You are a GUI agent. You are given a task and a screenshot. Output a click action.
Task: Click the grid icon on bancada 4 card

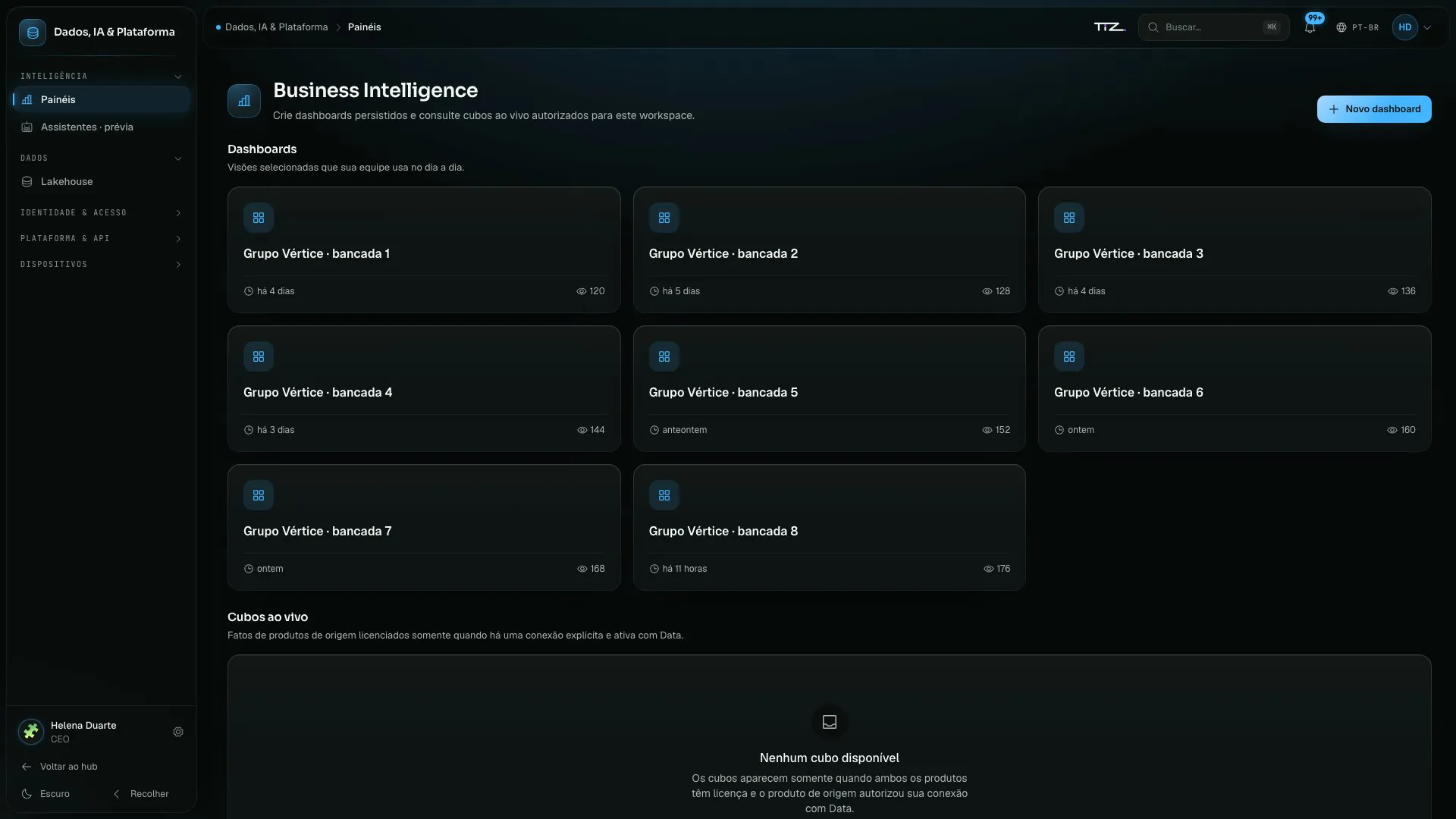click(259, 357)
